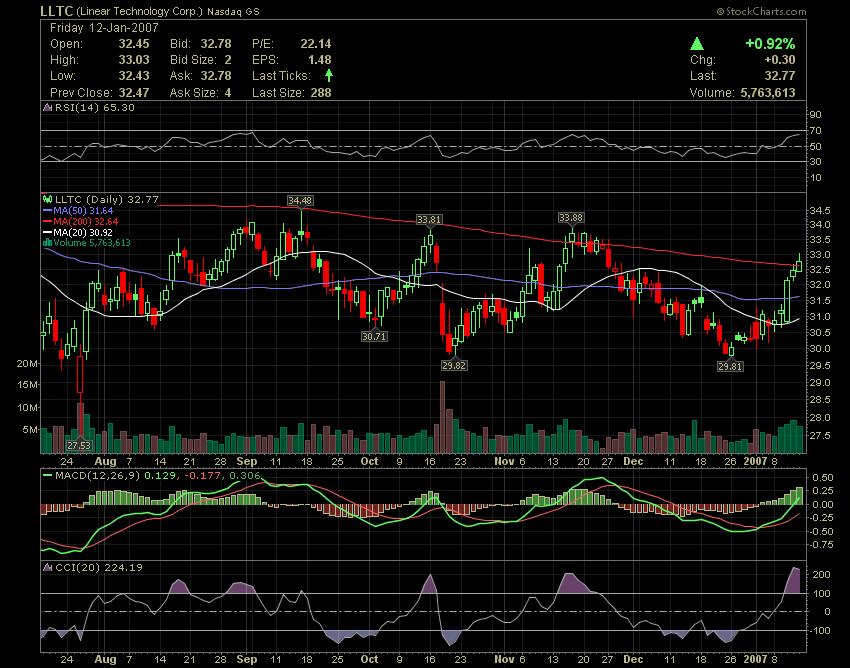Click the Open price 32.45

134,44
